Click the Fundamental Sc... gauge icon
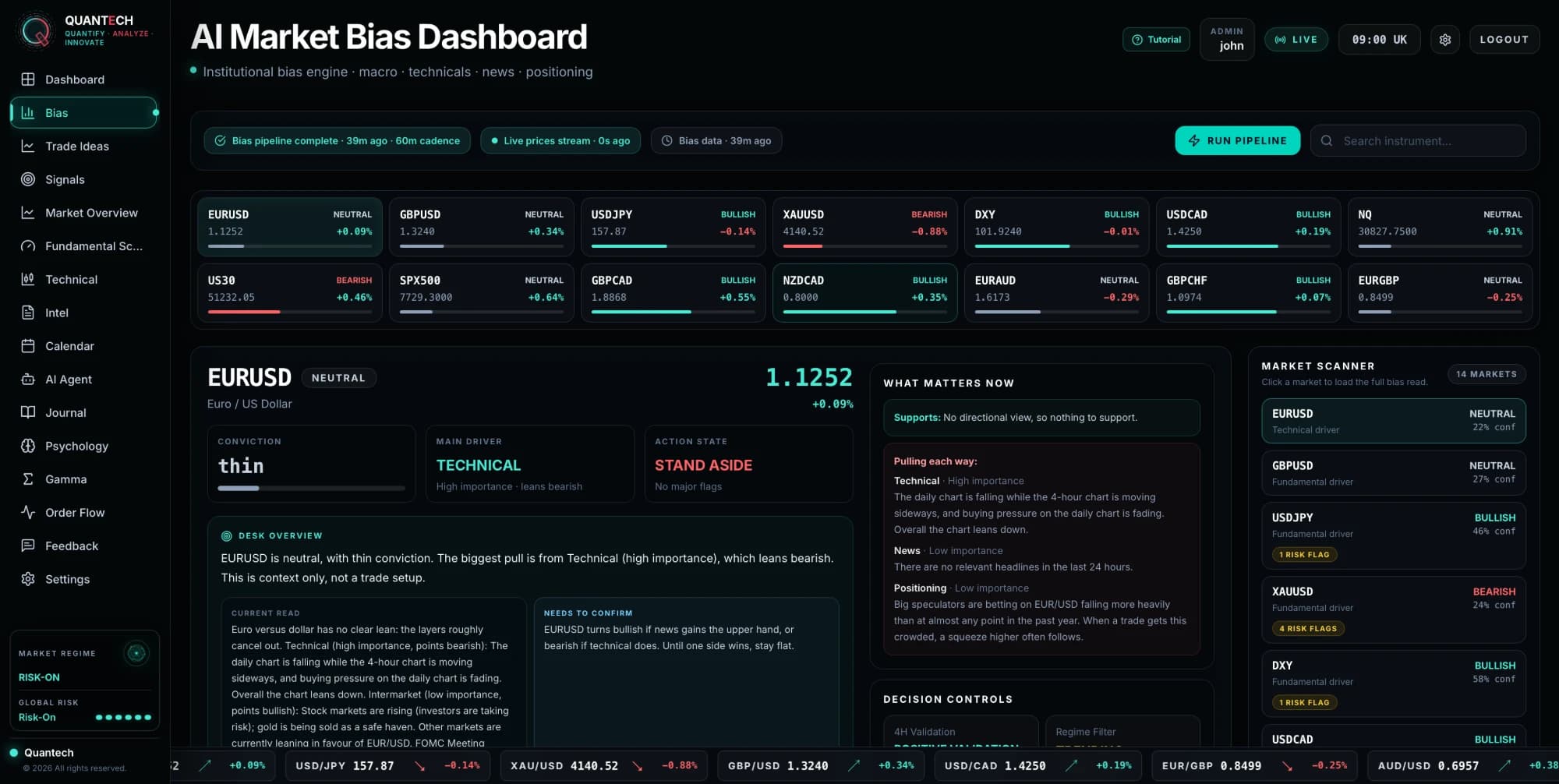 click(x=28, y=246)
